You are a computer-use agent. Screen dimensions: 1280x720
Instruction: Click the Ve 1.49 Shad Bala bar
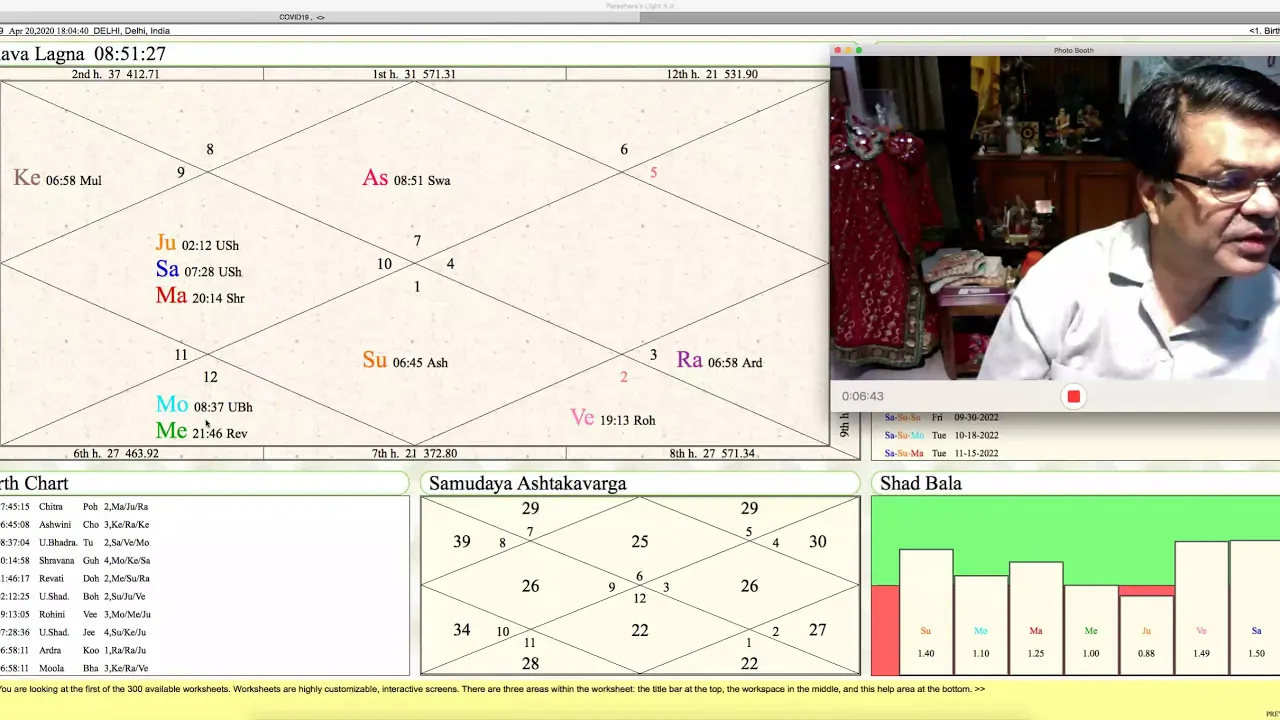tap(1201, 608)
